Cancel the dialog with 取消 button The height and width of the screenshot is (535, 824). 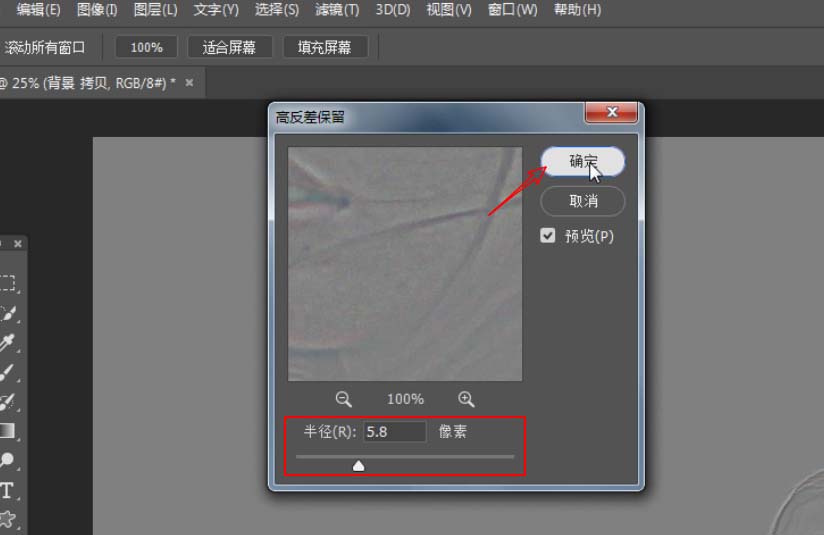[x=583, y=201]
